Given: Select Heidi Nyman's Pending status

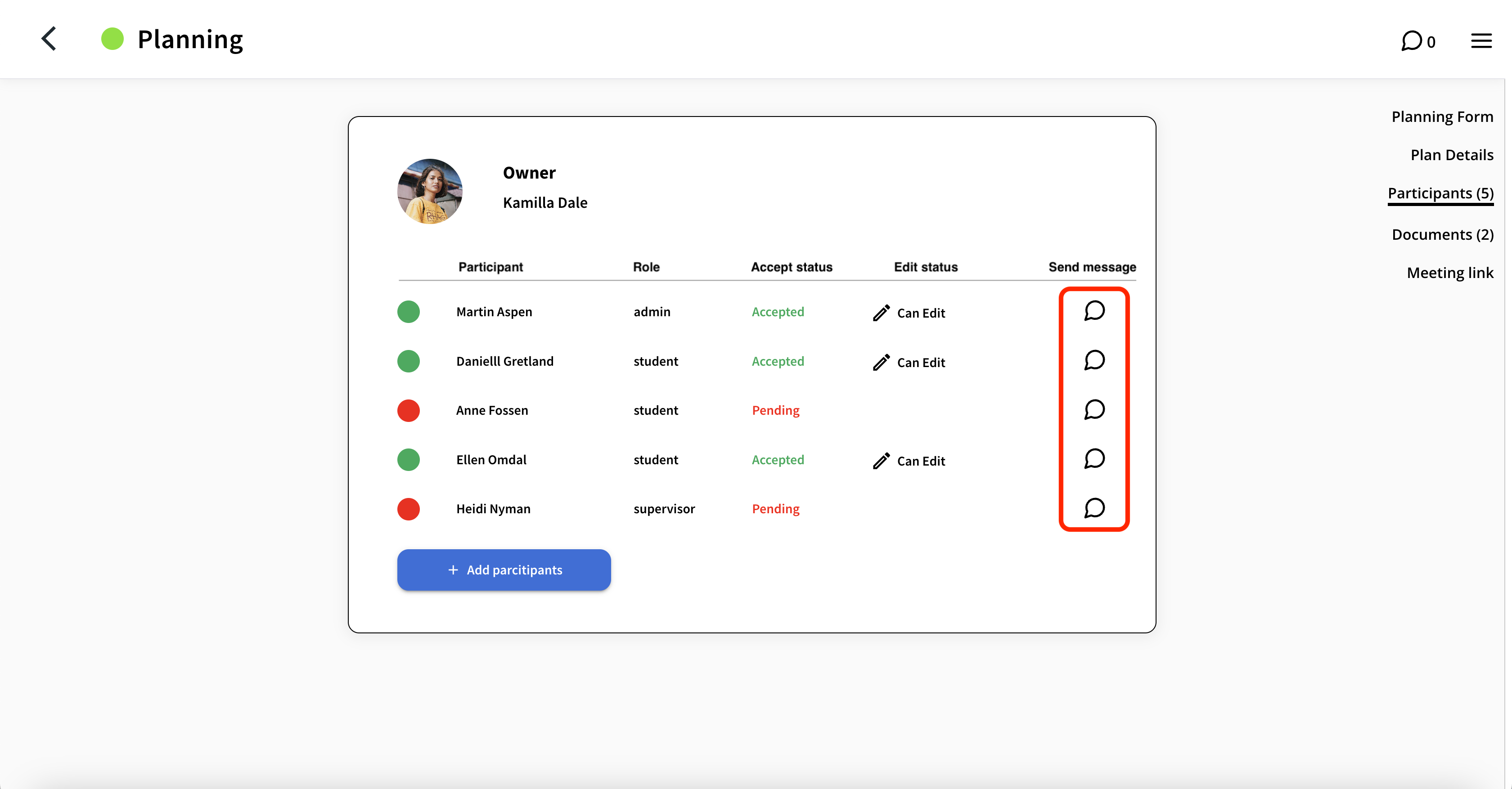Looking at the screenshot, I should click(x=775, y=509).
